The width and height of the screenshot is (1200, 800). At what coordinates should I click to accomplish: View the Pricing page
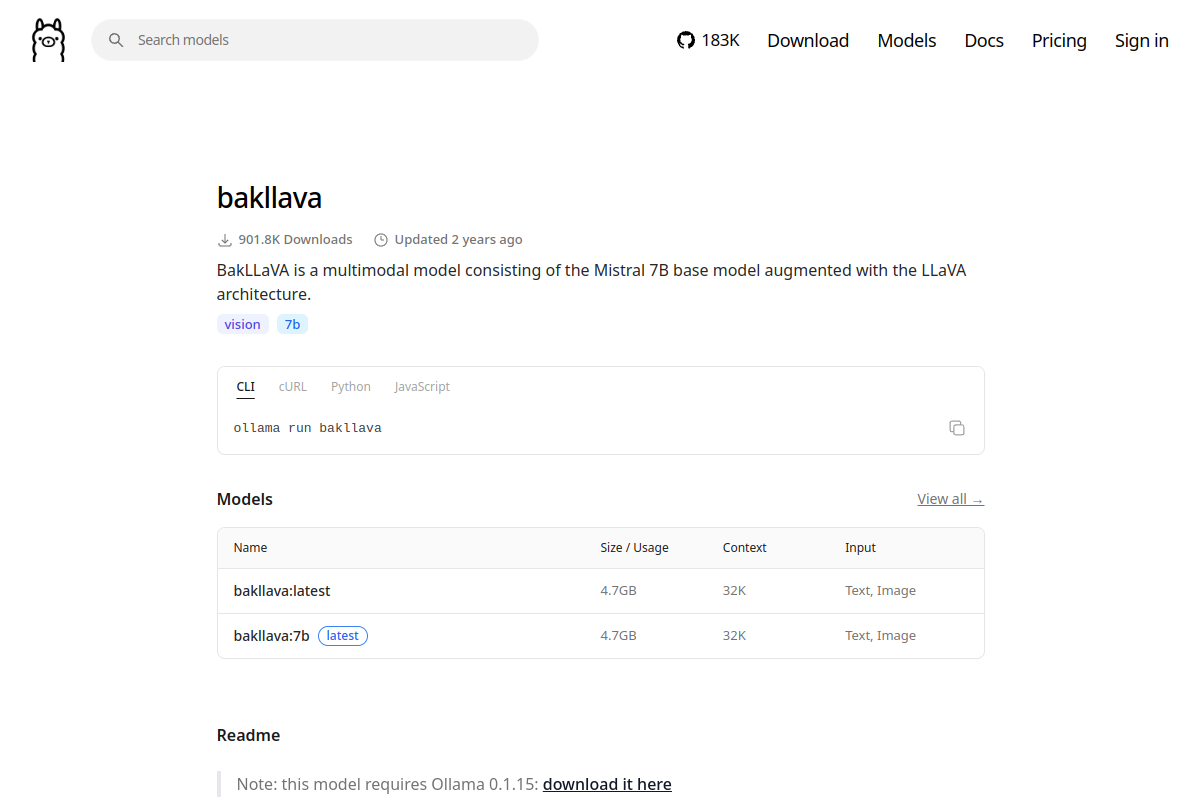coord(1059,40)
